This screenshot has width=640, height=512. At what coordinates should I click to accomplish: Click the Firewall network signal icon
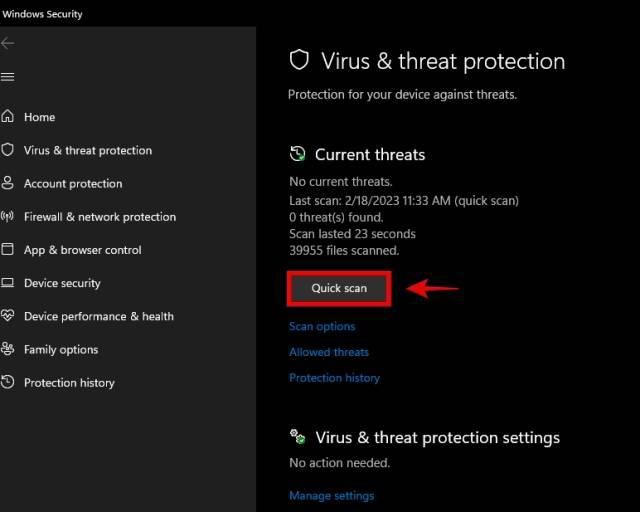[x=8, y=216]
